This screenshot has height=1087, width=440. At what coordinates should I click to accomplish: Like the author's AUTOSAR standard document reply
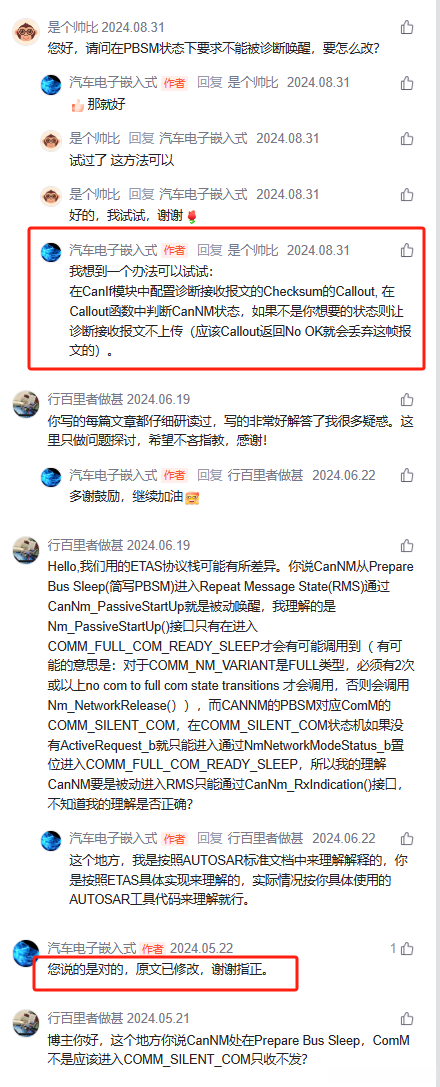point(407,838)
